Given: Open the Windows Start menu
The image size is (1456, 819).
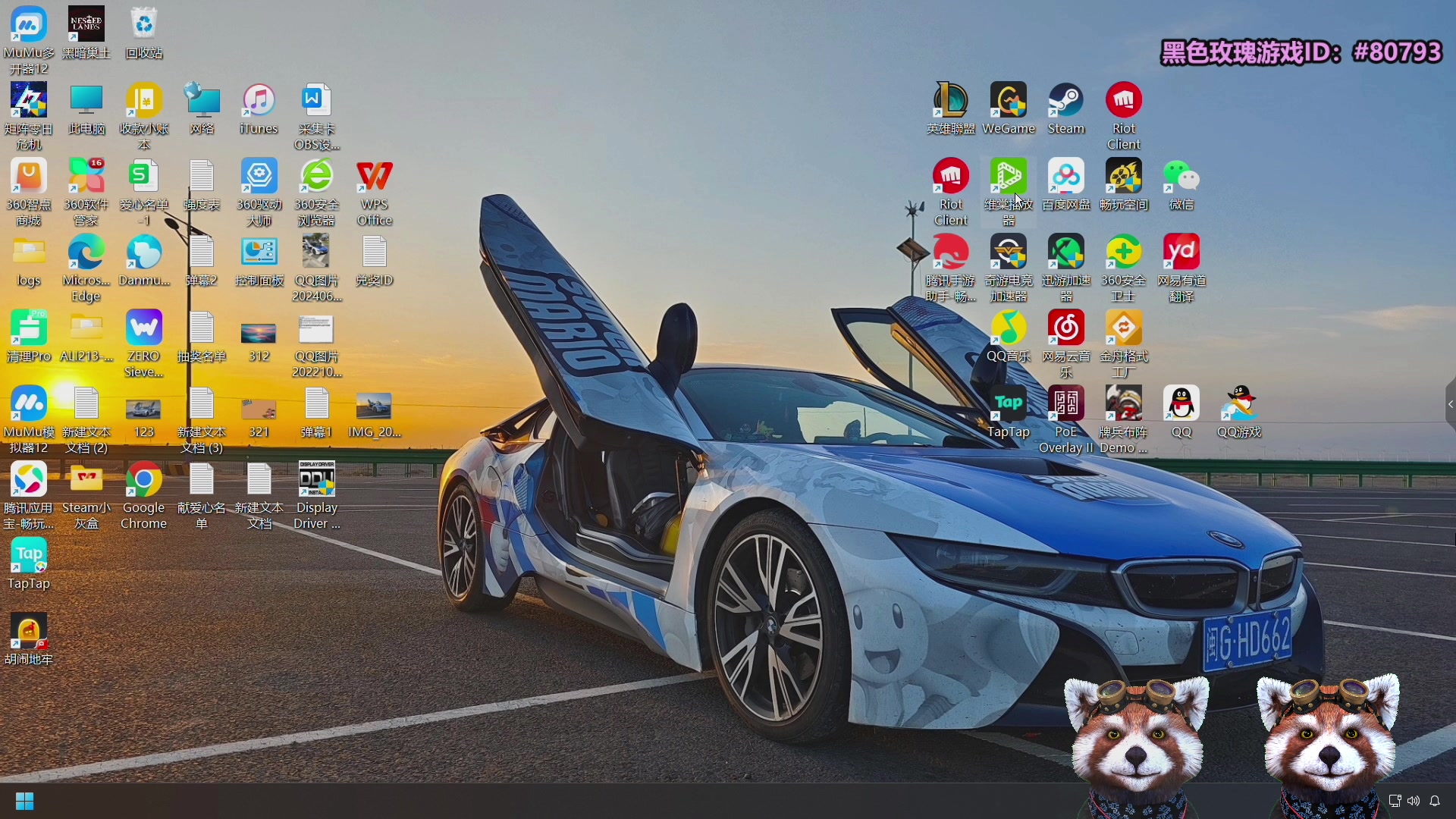Looking at the screenshot, I should coord(24,801).
